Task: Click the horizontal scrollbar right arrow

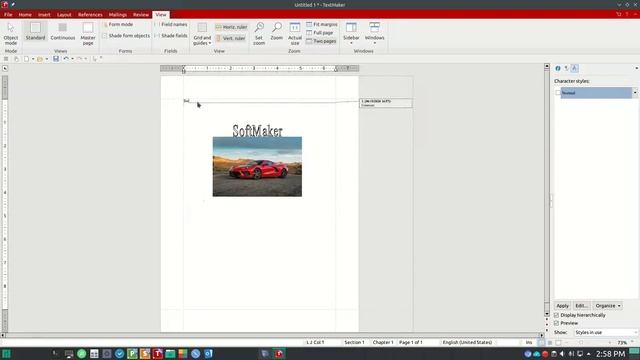Action: pyautogui.click(x=542, y=335)
